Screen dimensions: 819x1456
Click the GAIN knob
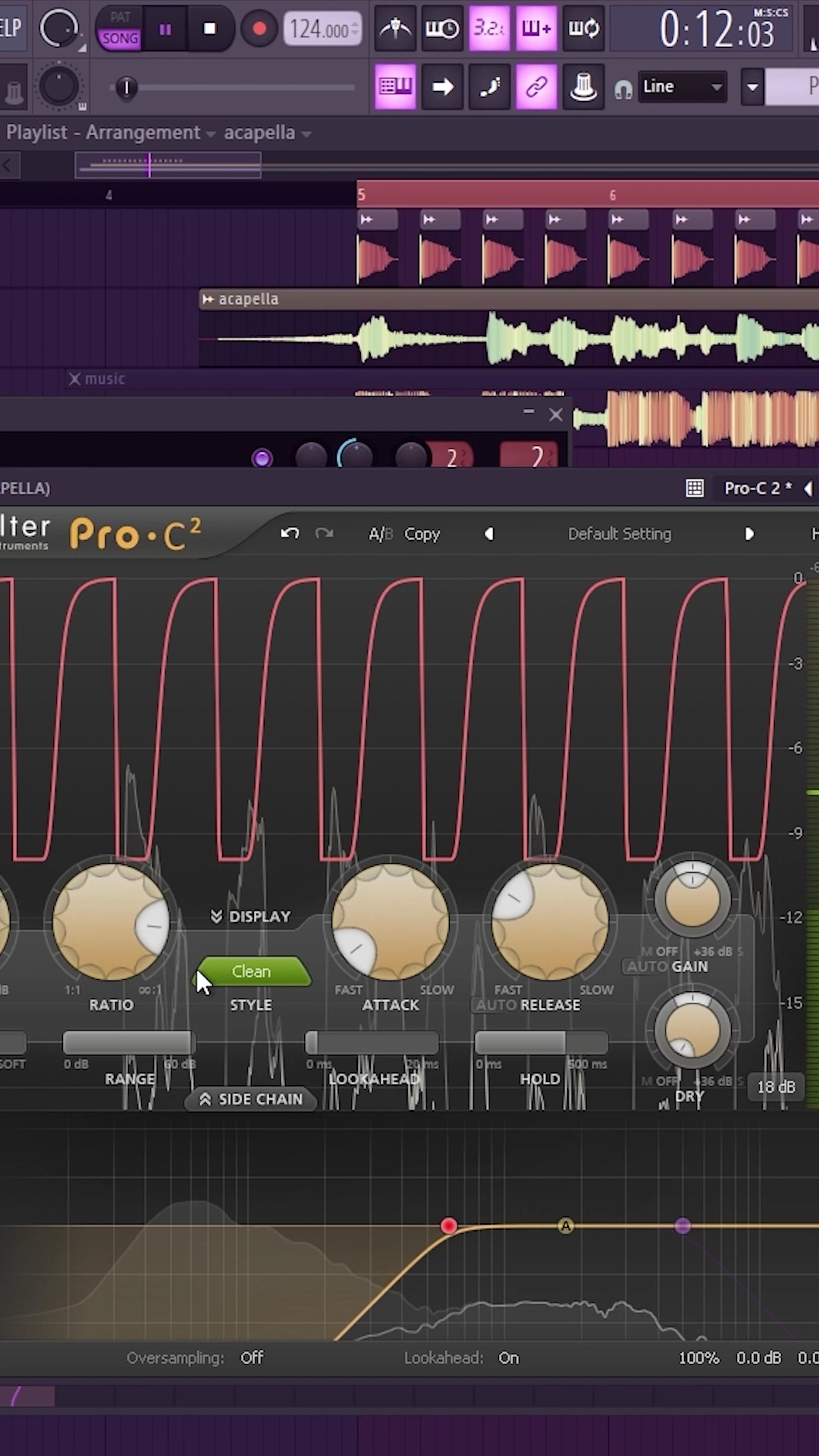(x=692, y=899)
